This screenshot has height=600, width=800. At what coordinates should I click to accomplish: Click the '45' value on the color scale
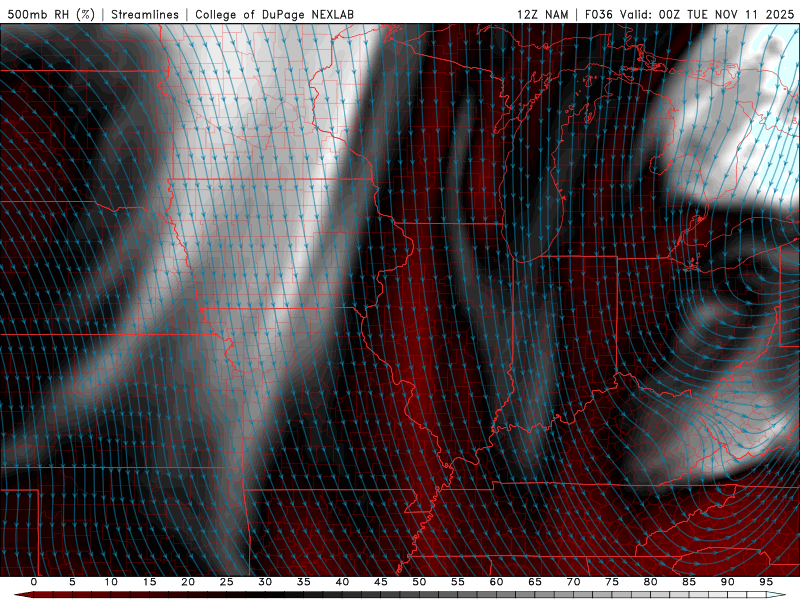(x=381, y=582)
